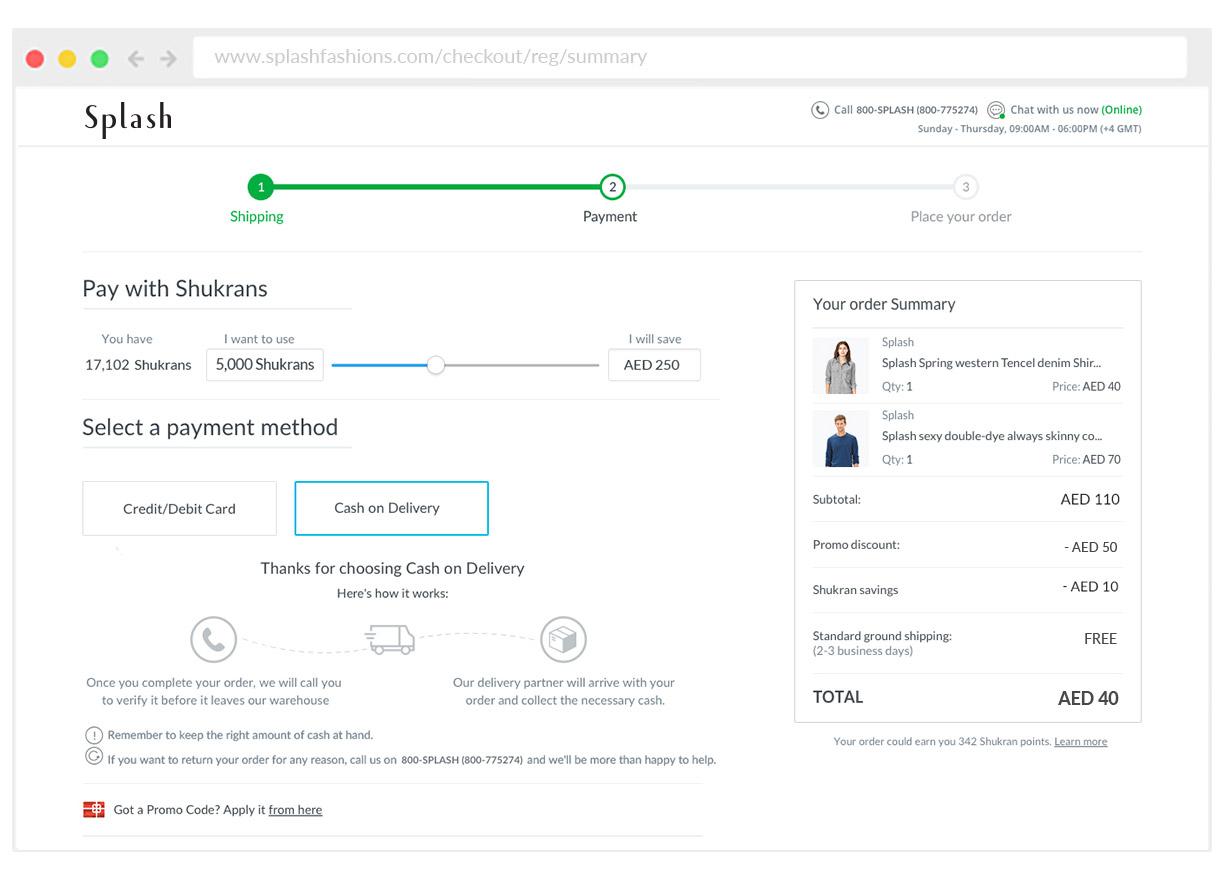The height and width of the screenshot is (880, 1224).
Task: Click the phone verification circle icon
Action: (x=213, y=640)
